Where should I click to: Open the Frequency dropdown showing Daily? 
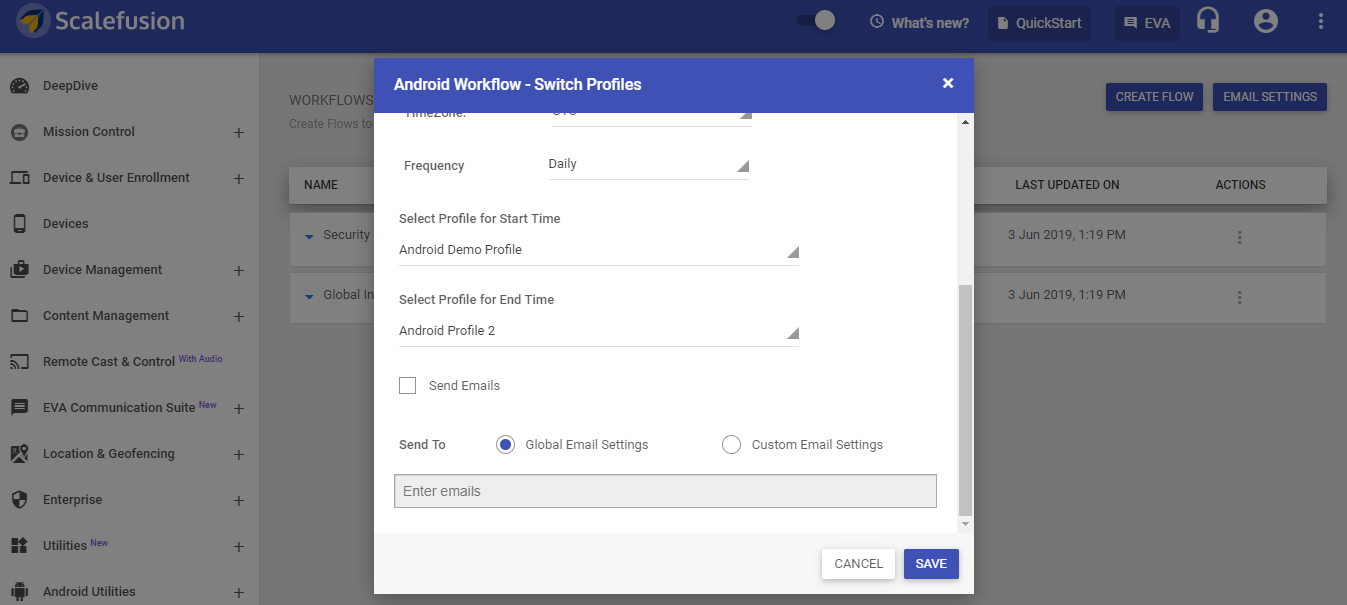tap(649, 165)
